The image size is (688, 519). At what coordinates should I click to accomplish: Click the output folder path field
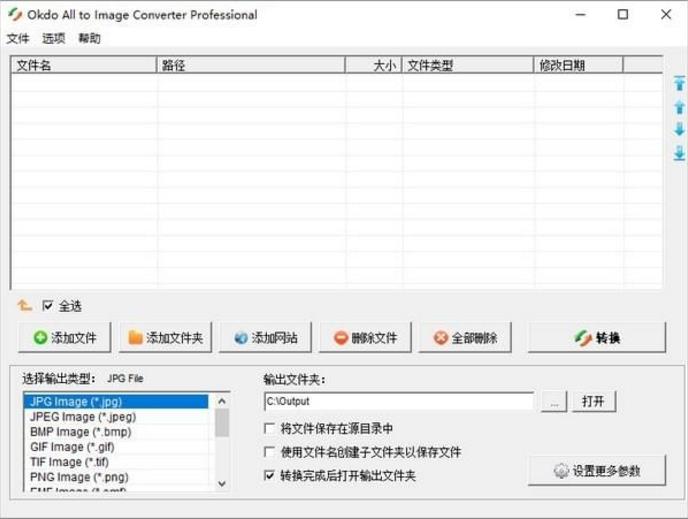[398, 401]
